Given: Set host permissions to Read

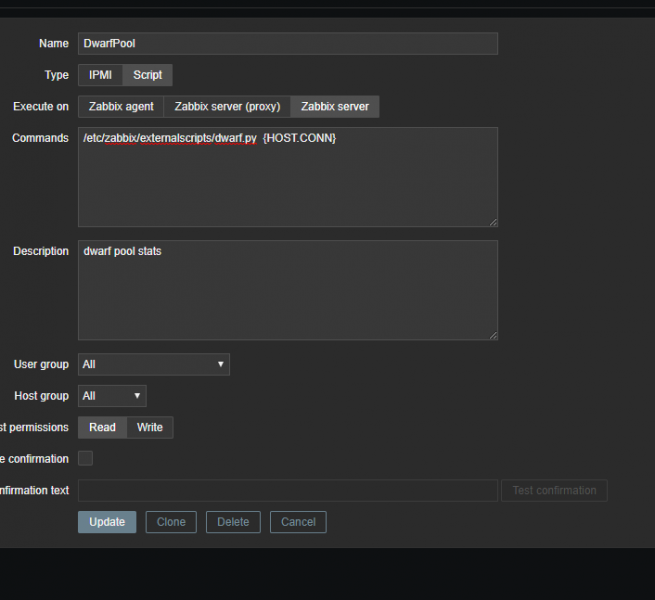Looking at the screenshot, I should tap(102, 427).
